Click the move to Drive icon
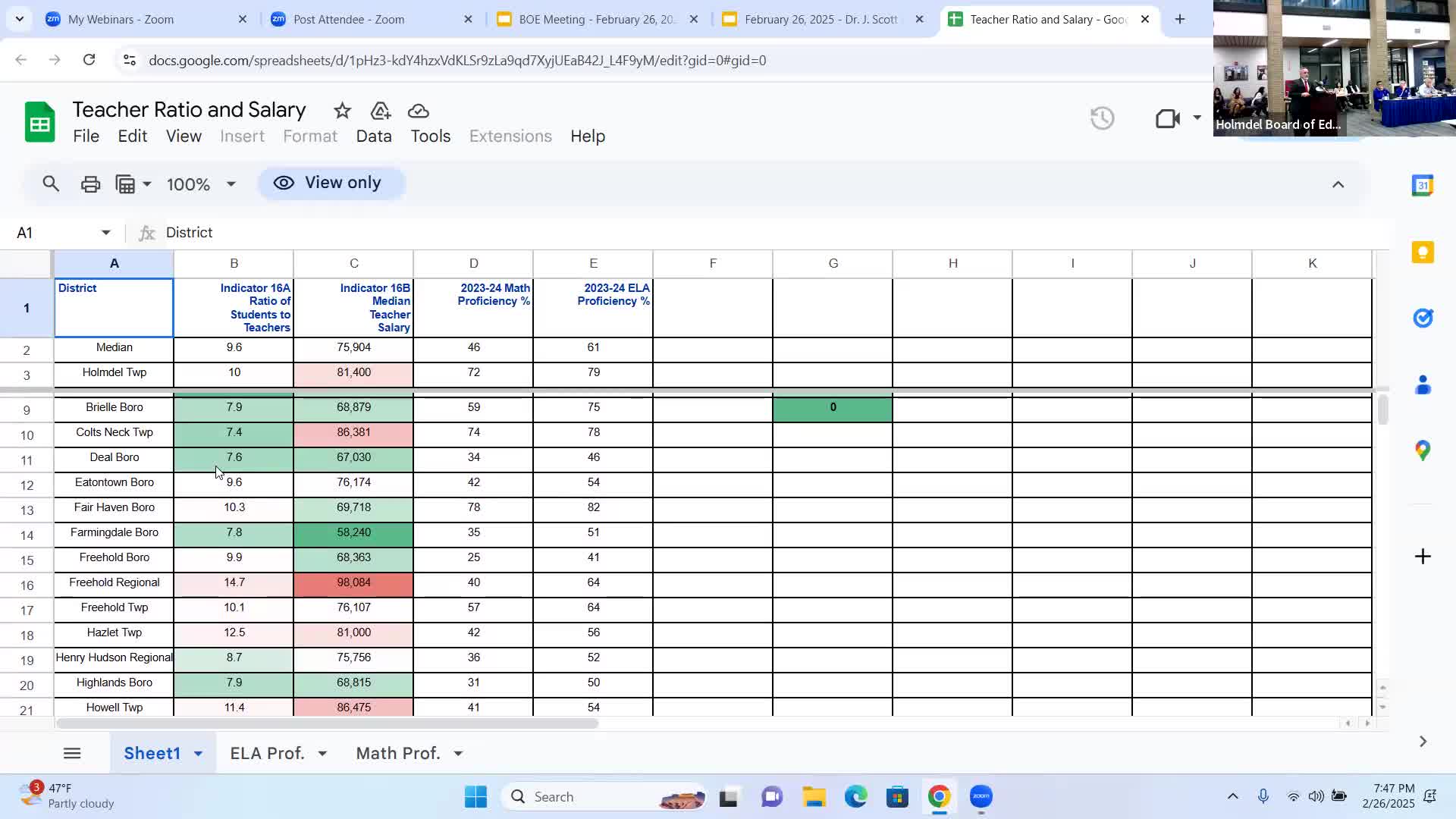 pyautogui.click(x=381, y=111)
